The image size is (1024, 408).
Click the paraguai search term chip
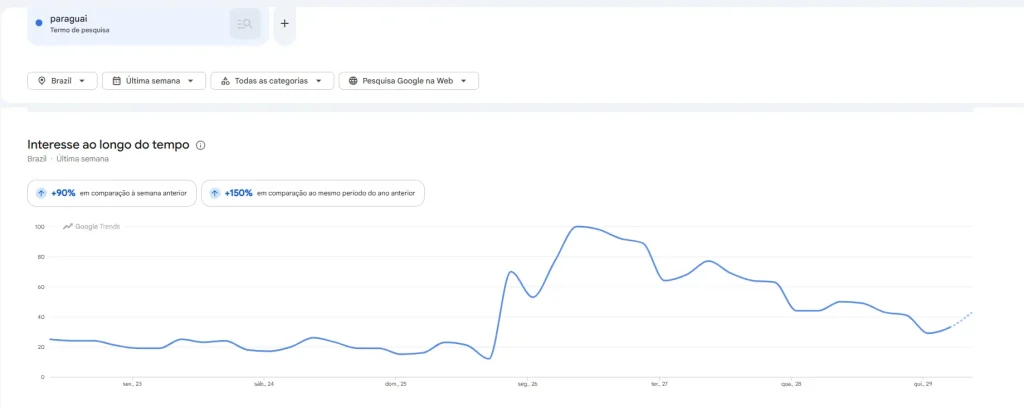(148, 25)
